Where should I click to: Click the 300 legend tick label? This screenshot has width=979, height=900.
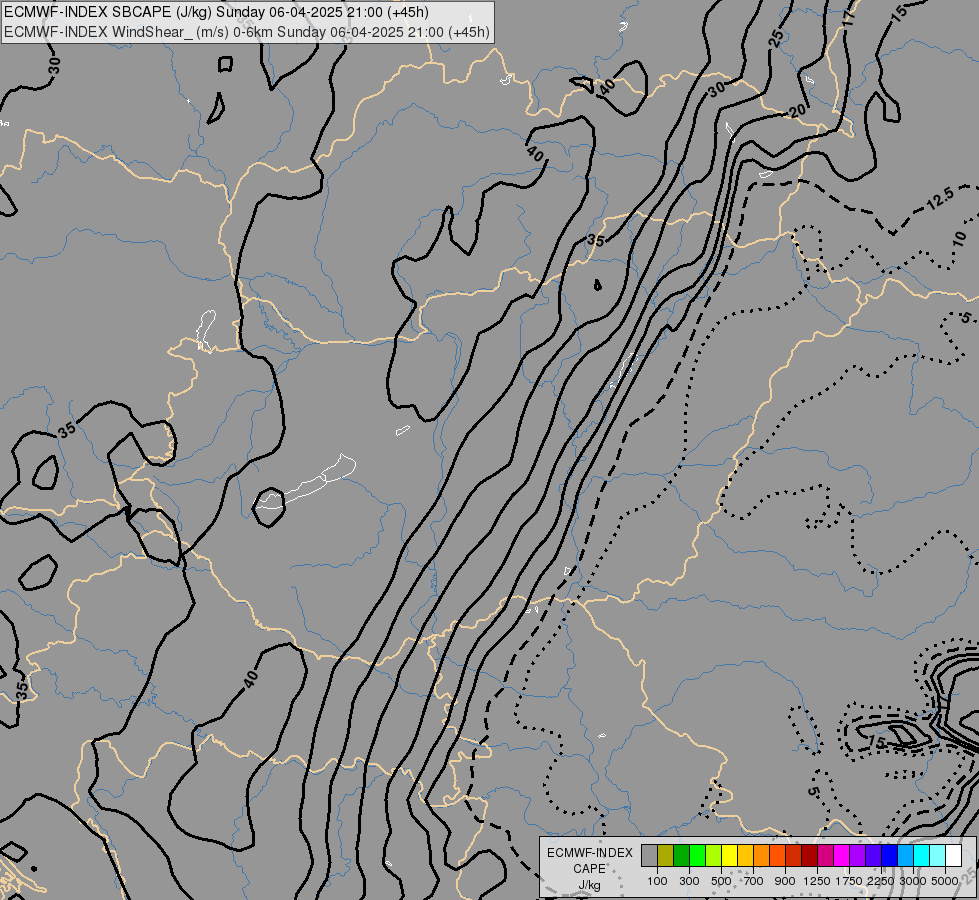click(689, 881)
